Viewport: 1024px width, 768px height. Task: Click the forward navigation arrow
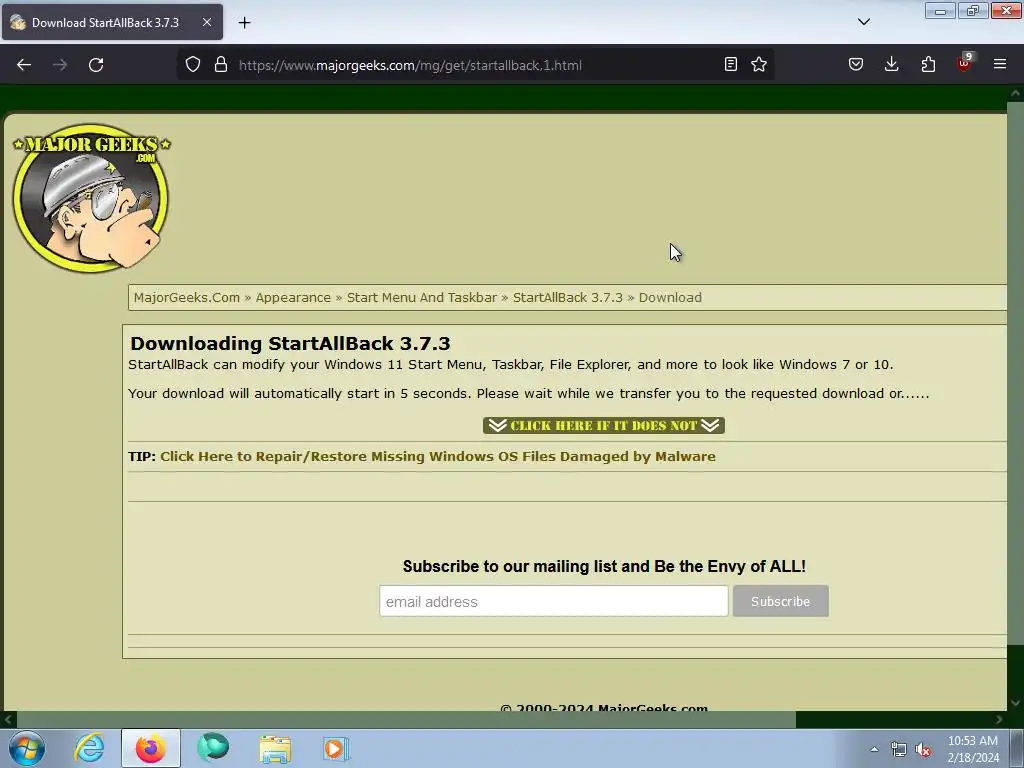pos(60,65)
